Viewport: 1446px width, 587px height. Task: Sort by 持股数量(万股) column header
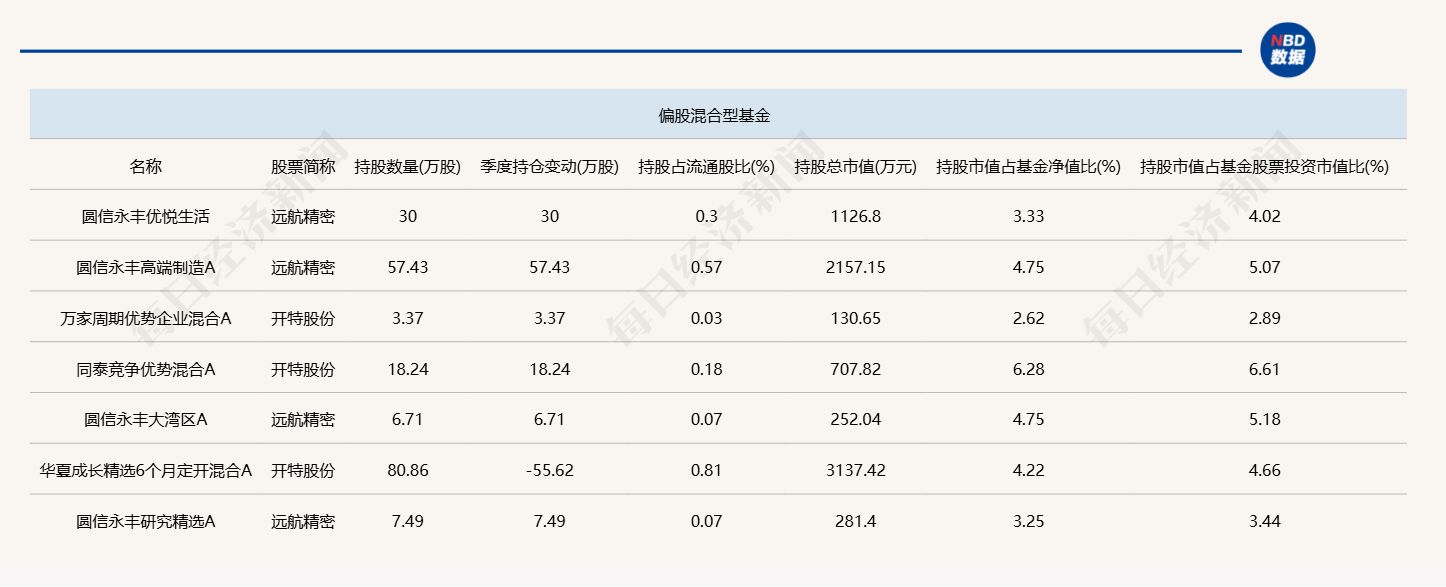407,166
